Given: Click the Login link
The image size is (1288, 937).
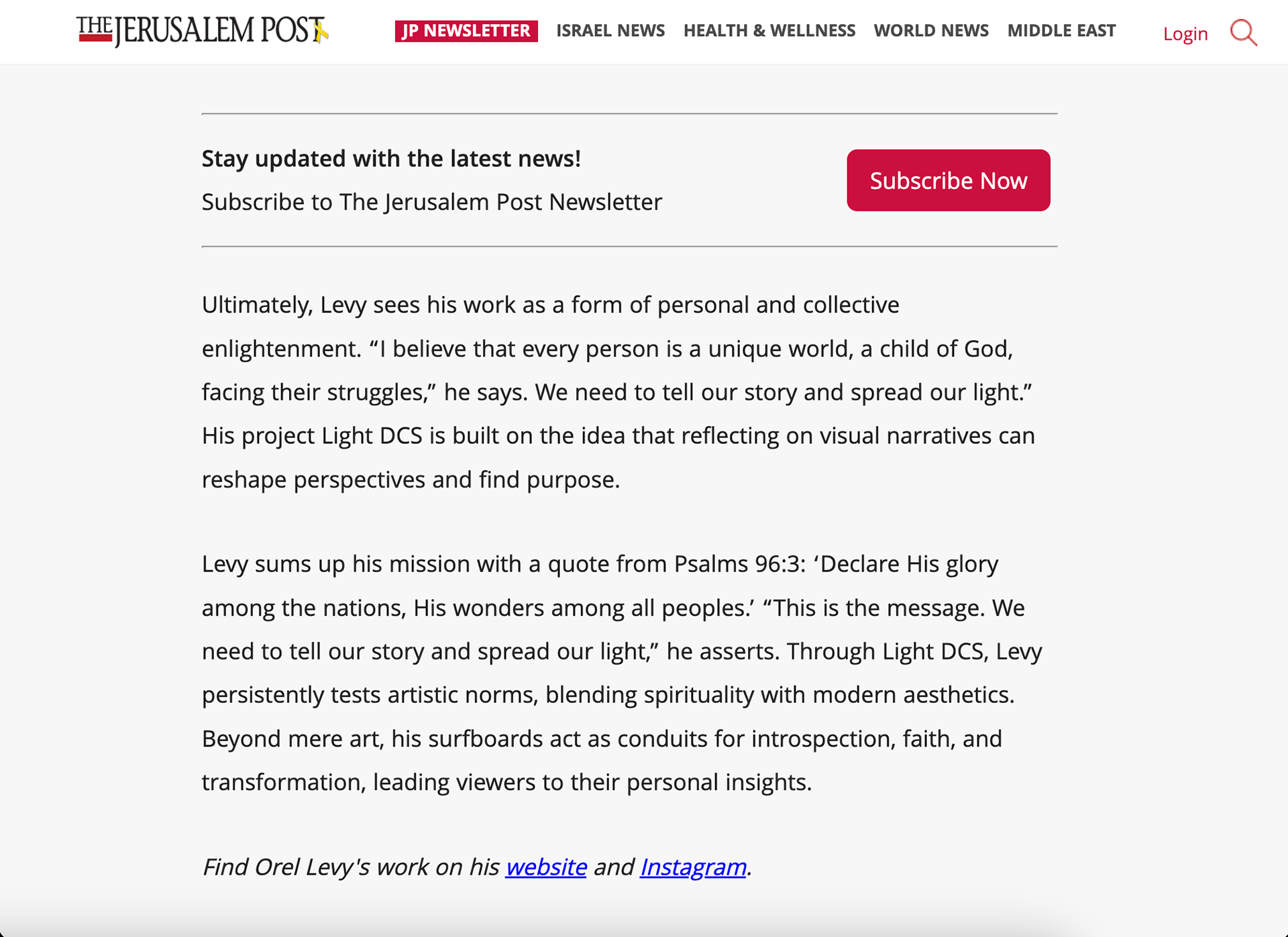Looking at the screenshot, I should click(1185, 34).
